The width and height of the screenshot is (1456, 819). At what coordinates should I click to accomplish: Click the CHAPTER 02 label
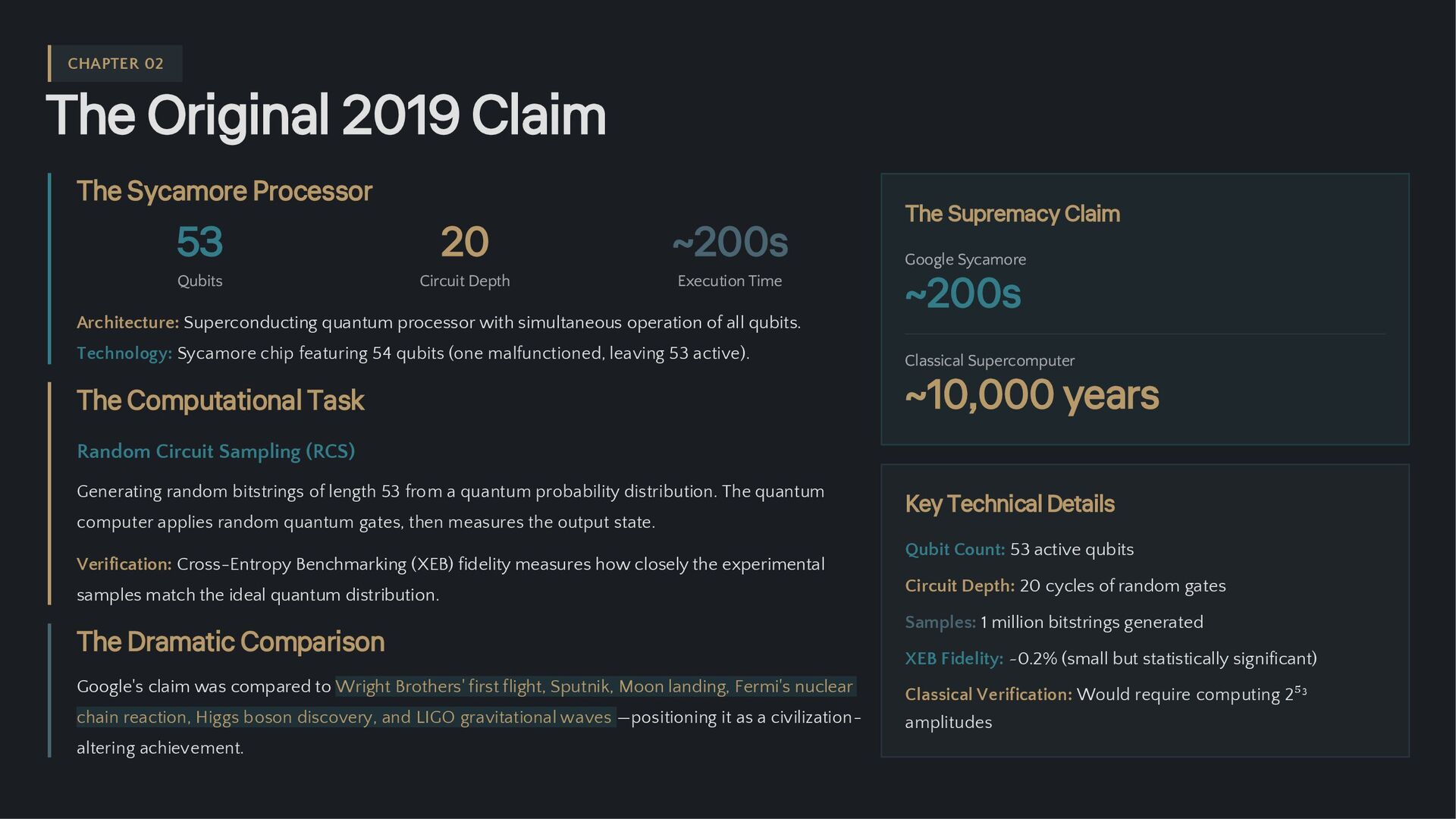[115, 64]
